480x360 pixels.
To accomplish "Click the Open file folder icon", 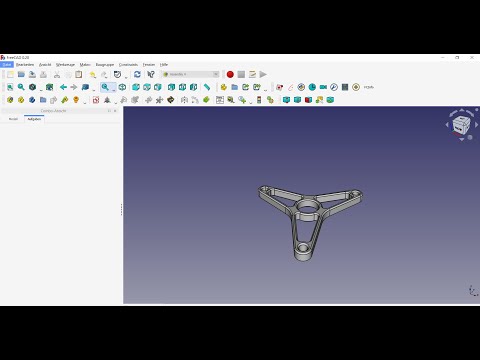I will 21,74.
